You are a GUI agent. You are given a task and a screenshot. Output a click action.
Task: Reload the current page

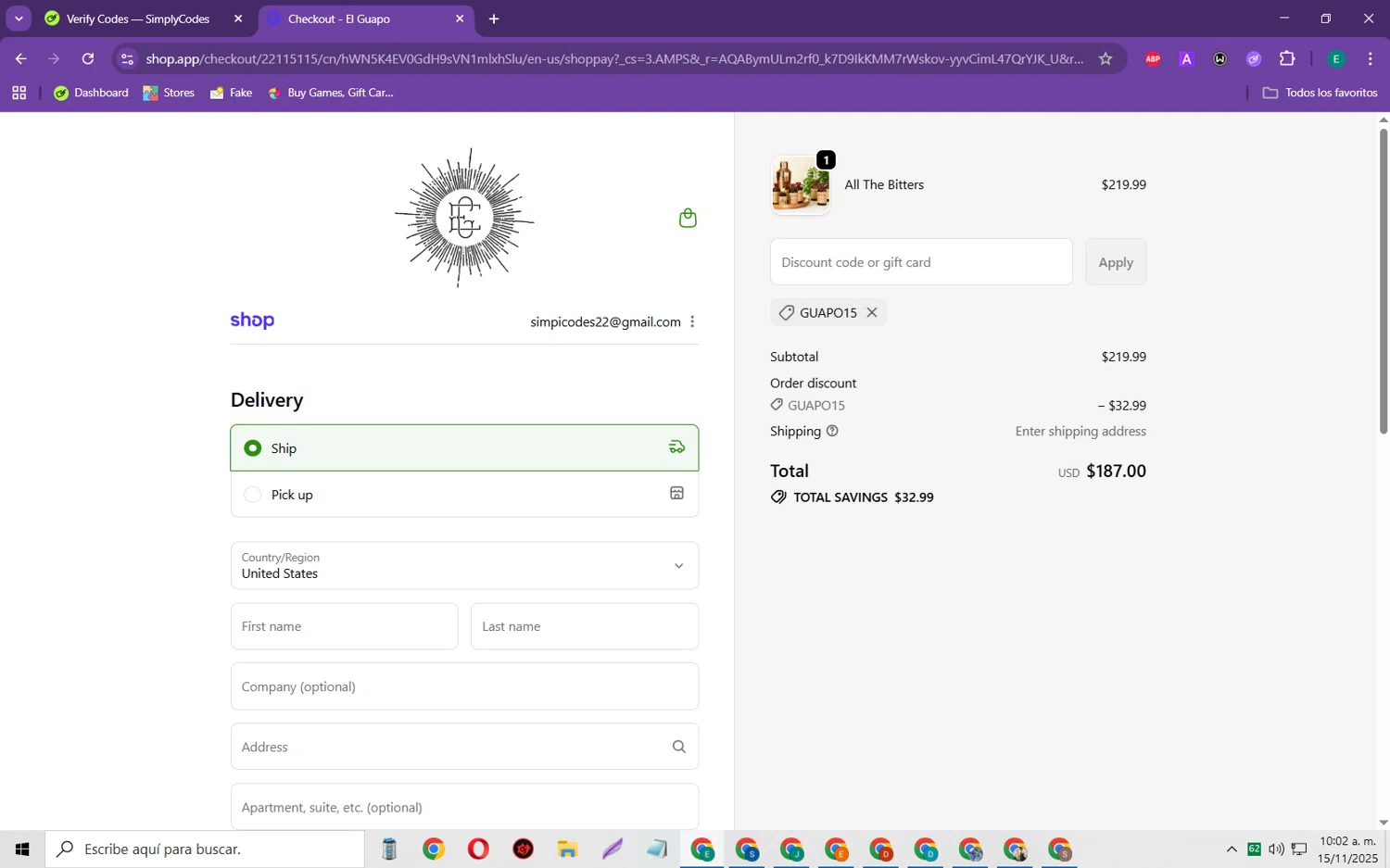[88, 58]
